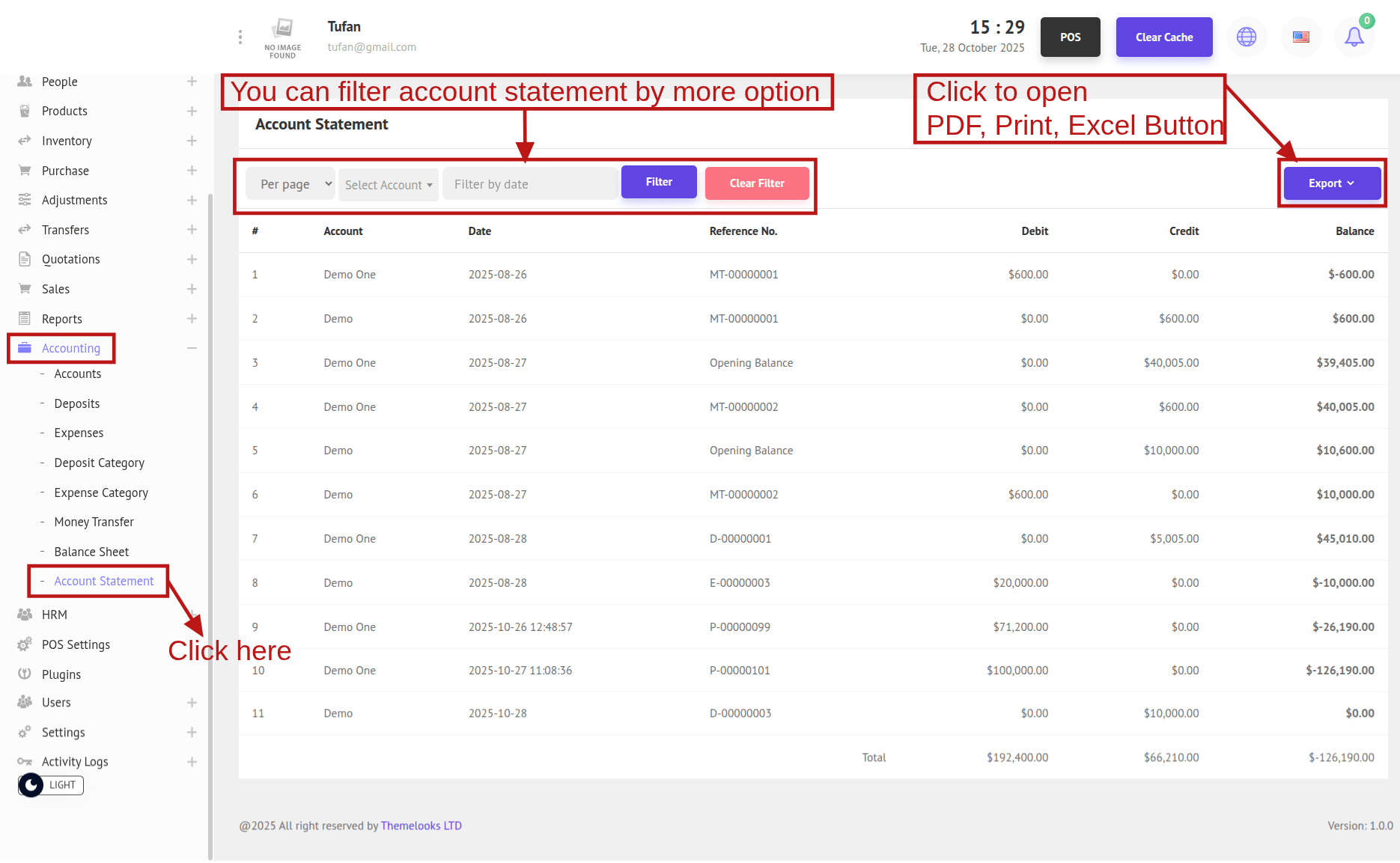Click the Plugins icon in sidebar
Viewport: 1400px width, 863px height.
click(x=25, y=674)
